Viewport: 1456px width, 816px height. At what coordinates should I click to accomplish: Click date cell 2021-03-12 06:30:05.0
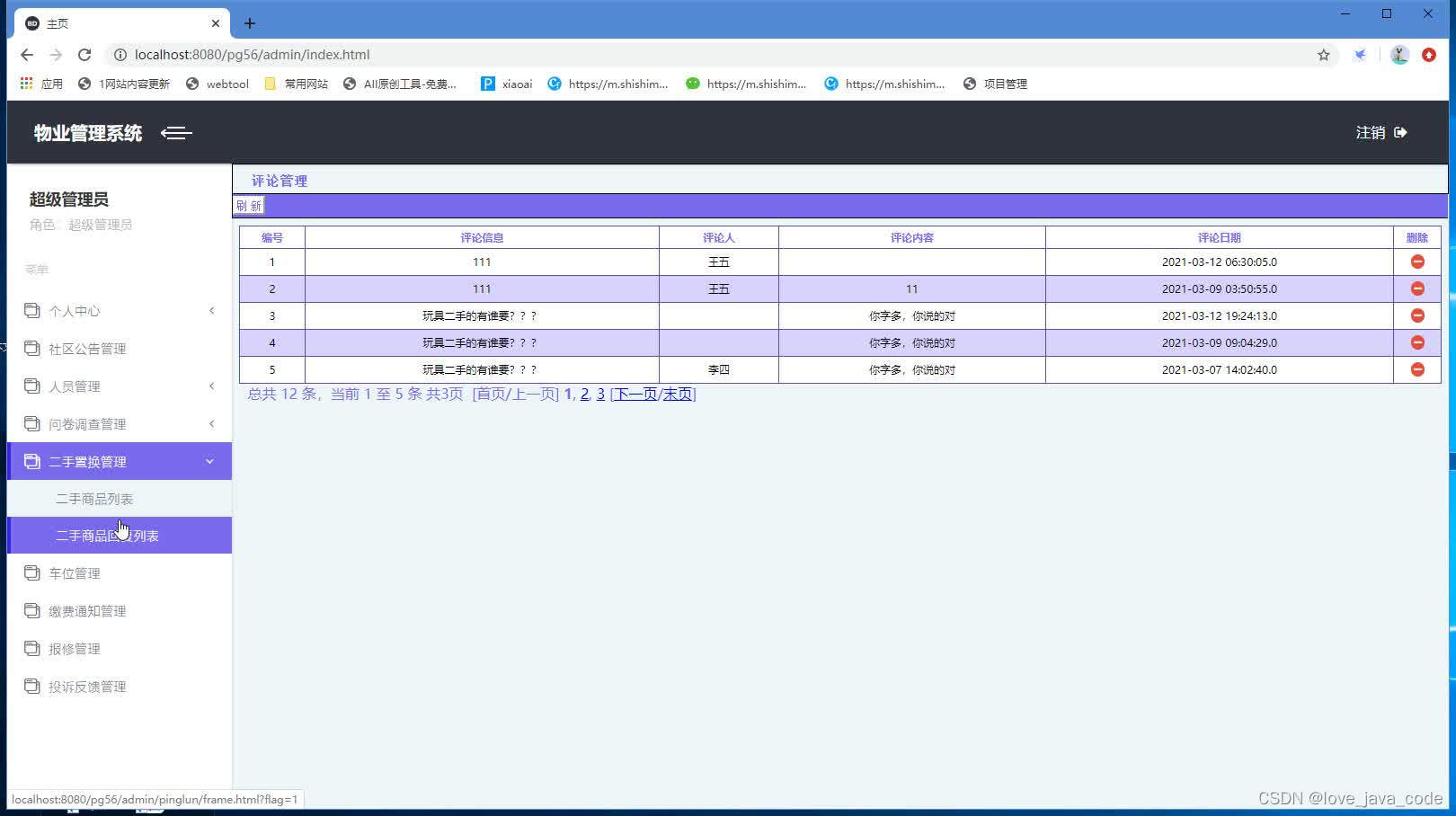click(1220, 262)
